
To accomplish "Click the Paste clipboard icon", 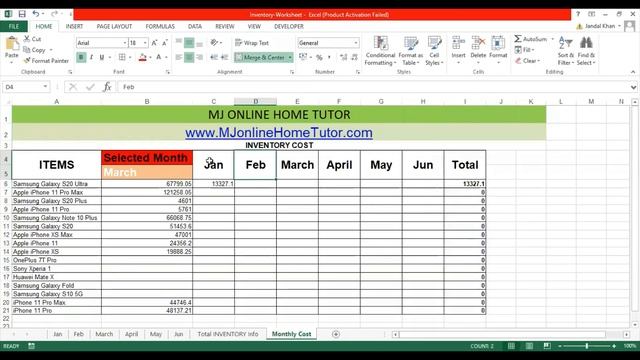I will tap(12, 43).
